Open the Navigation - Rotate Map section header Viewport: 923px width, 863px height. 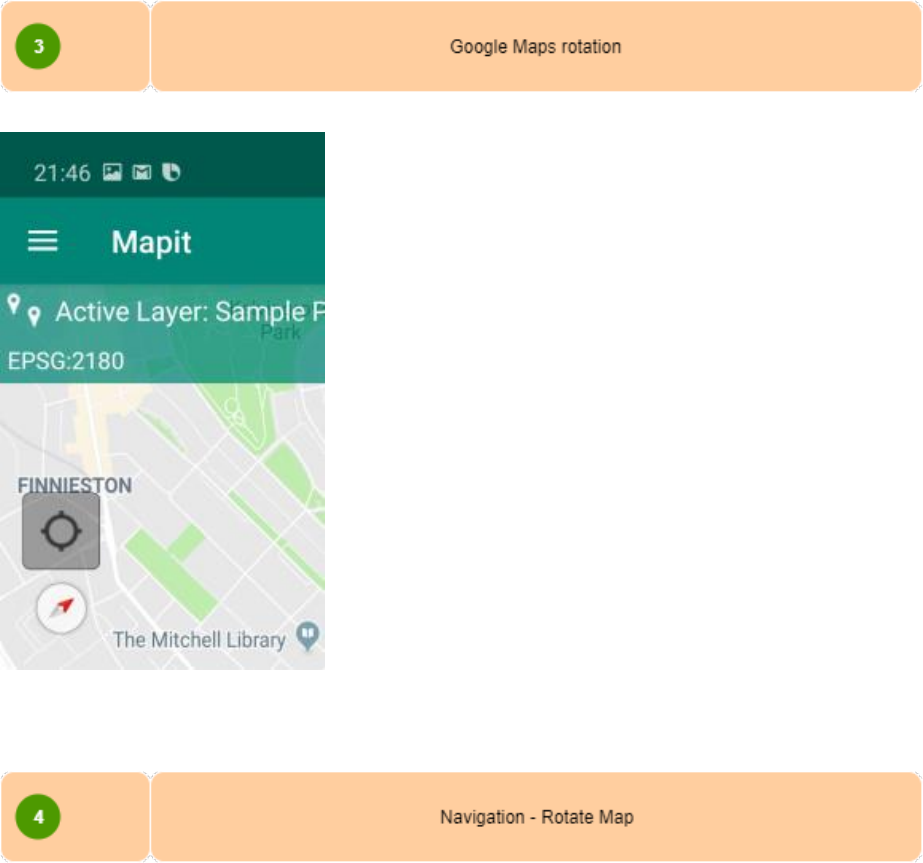[x=536, y=817]
